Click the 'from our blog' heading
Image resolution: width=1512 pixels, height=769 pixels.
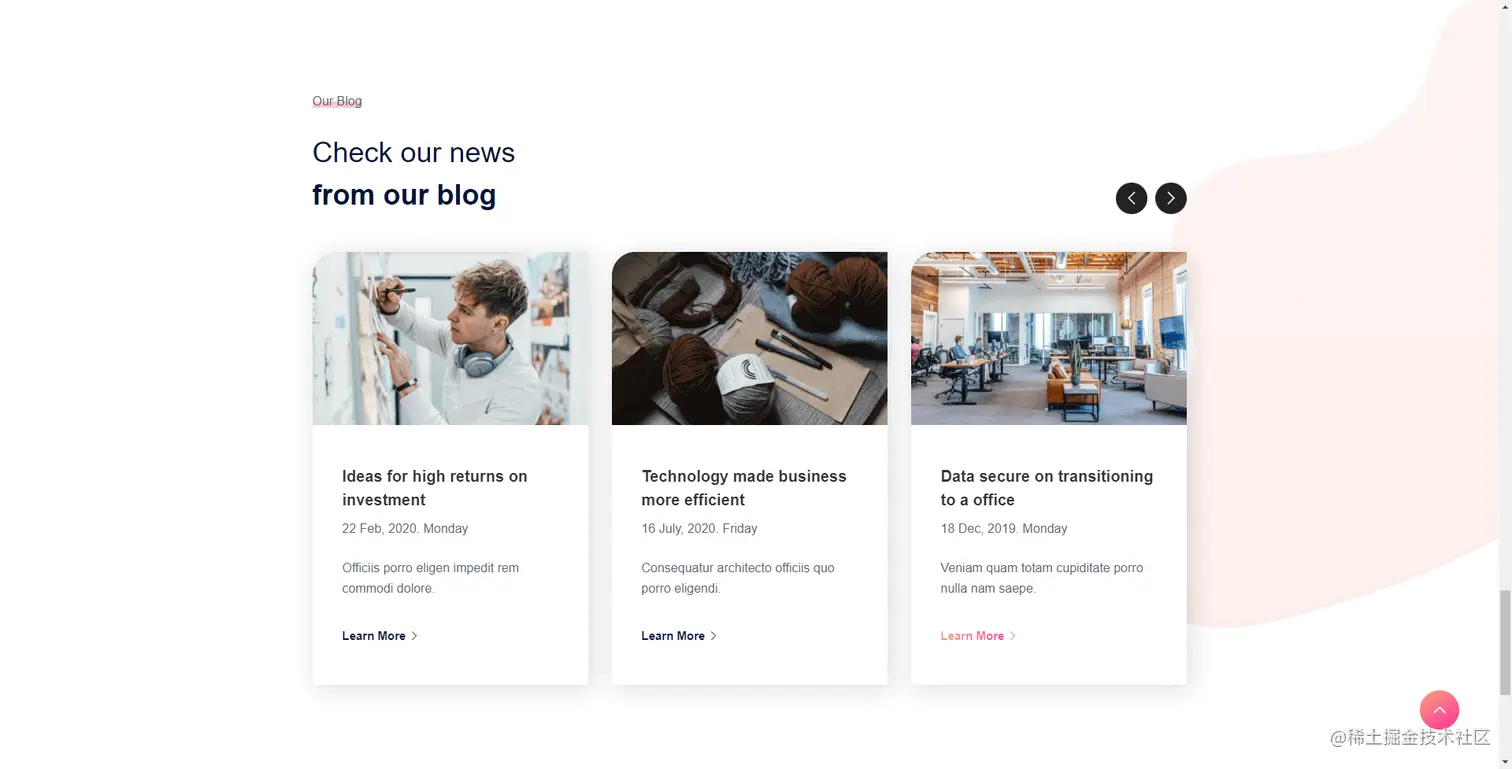click(x=404, y=195)
